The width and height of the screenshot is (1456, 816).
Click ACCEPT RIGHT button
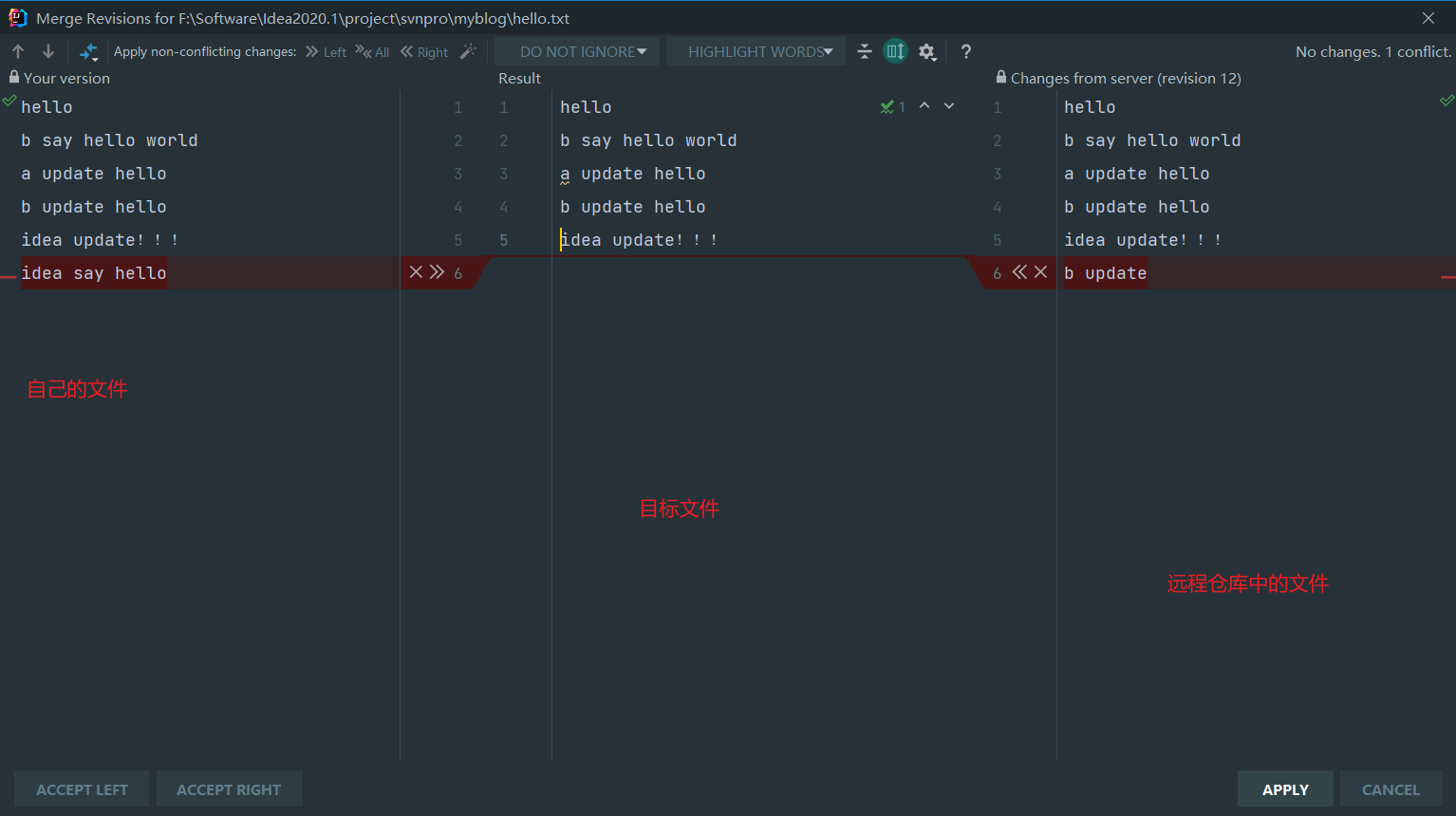point(229,789)
